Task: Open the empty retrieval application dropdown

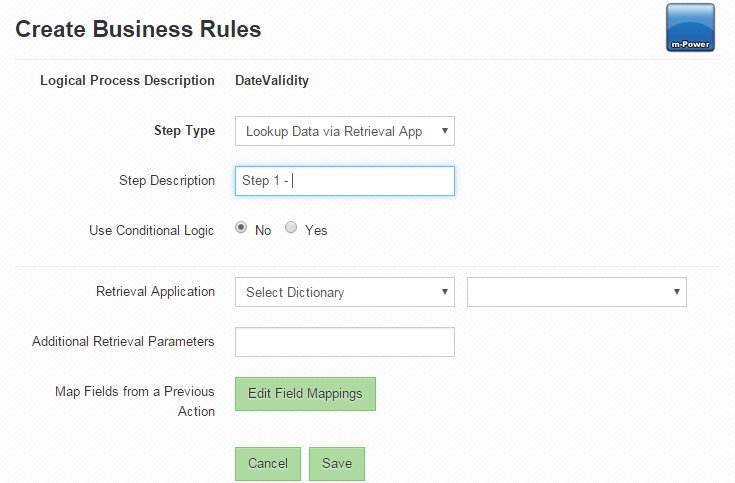Action: click(577, 292)
